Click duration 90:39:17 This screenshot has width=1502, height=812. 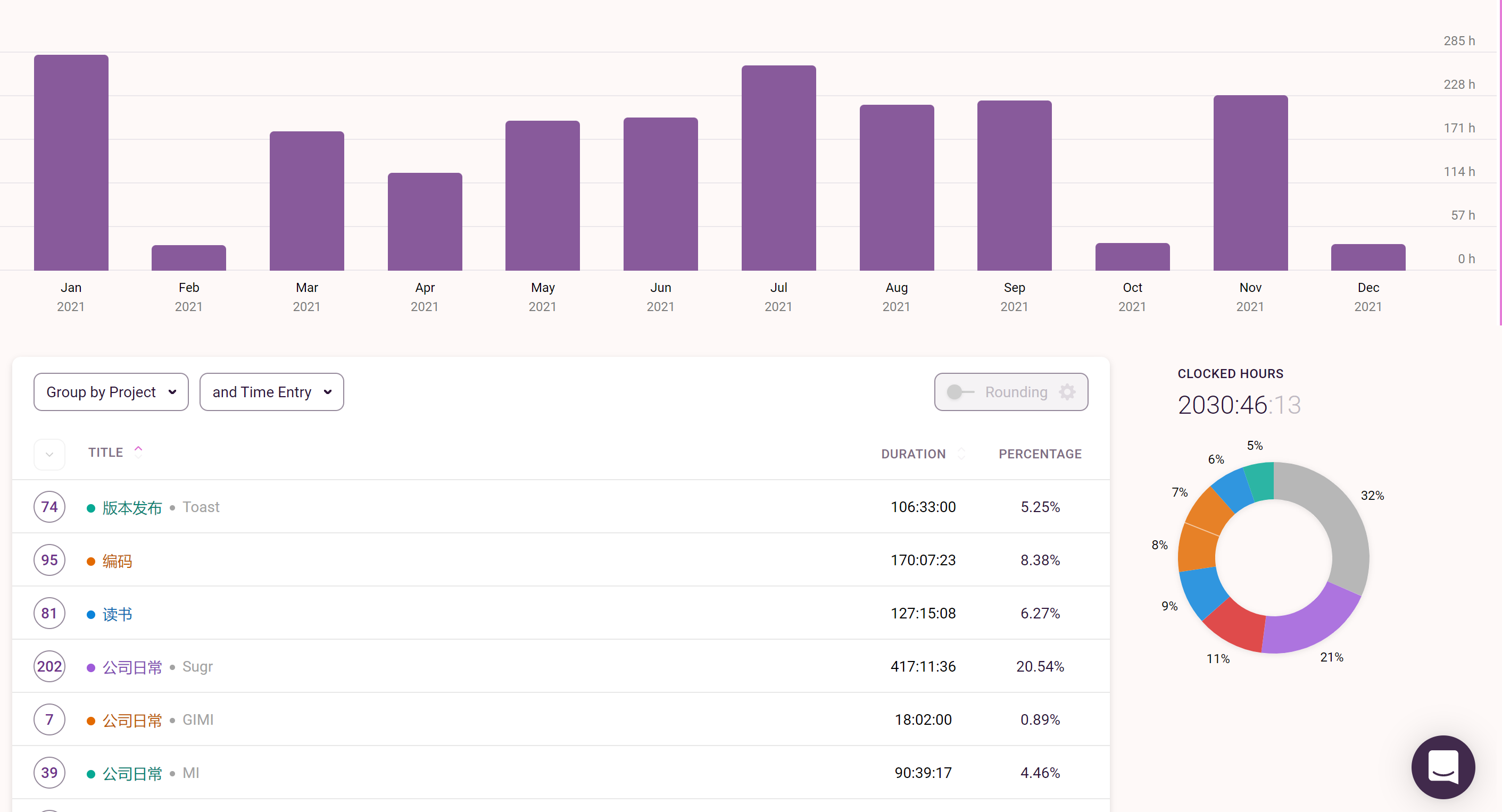(923, 772)
